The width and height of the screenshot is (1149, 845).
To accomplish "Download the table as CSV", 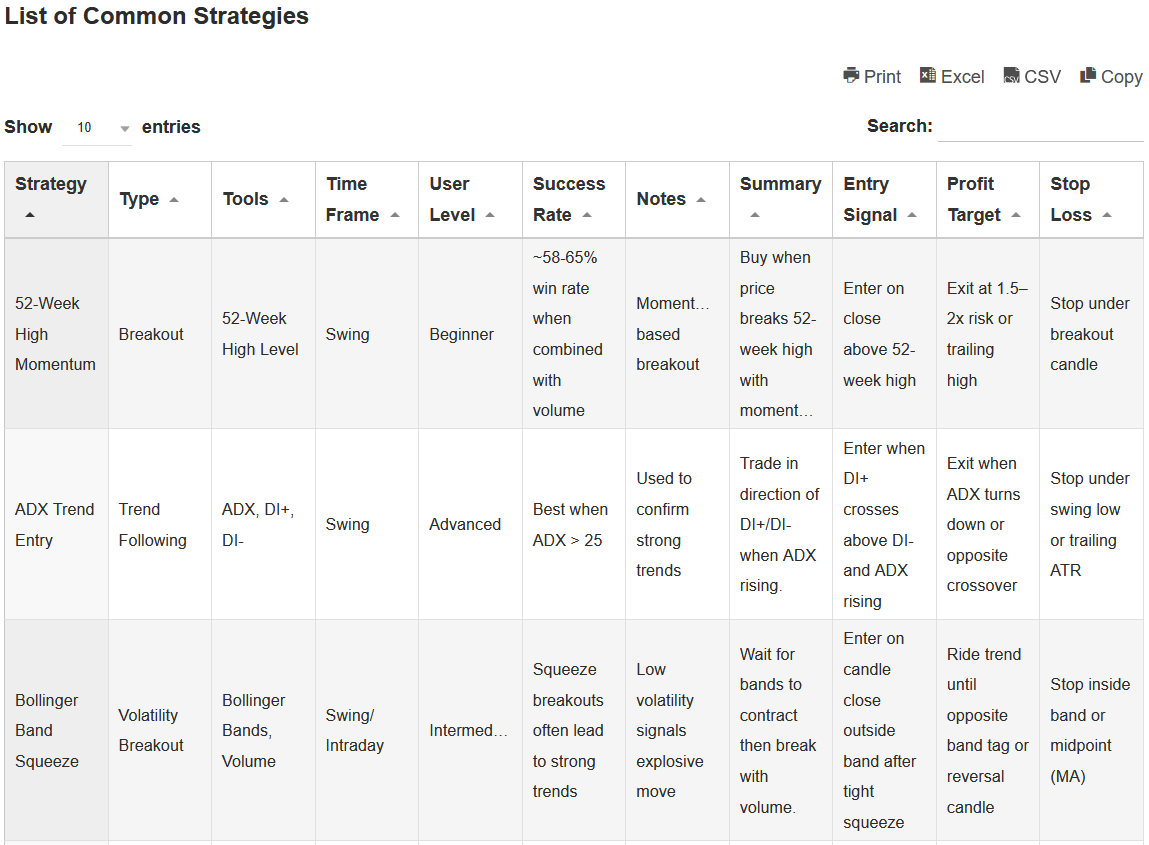I will [x=1032, y=77].
